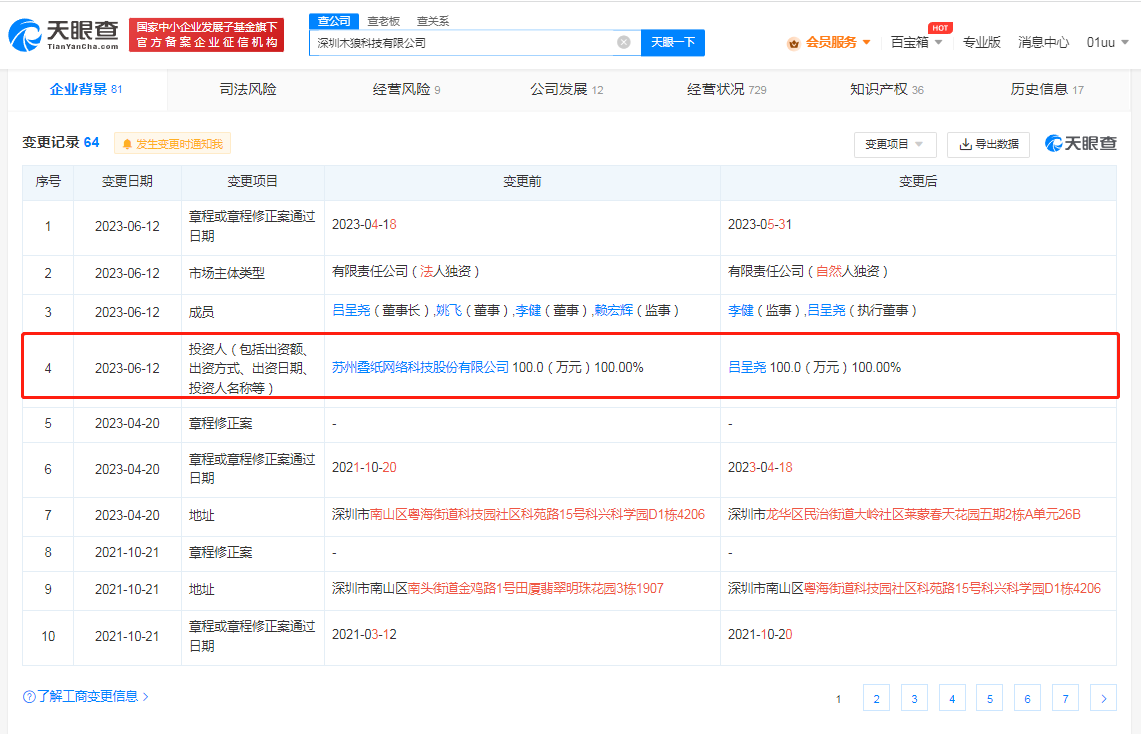1141x734 pixels.
Task: Click the TianYanCha logo
Action: pyautogui.click(x=64, y=35)
